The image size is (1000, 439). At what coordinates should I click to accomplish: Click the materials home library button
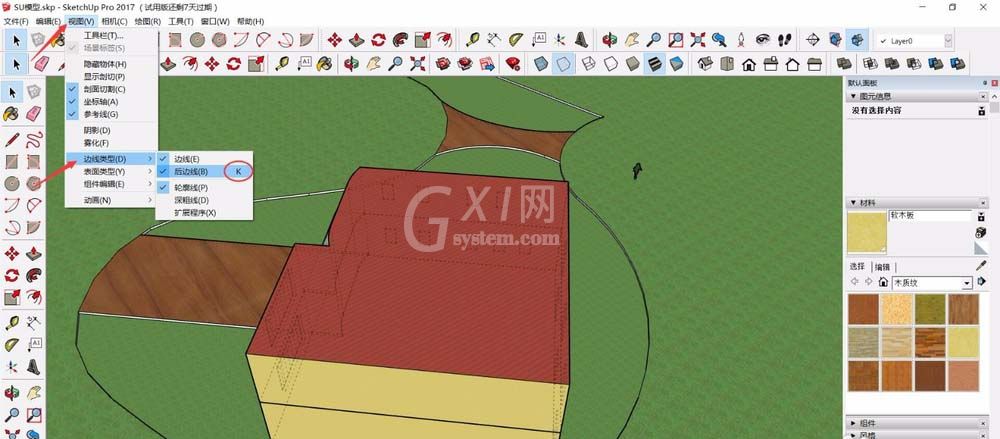click(883, 282)
